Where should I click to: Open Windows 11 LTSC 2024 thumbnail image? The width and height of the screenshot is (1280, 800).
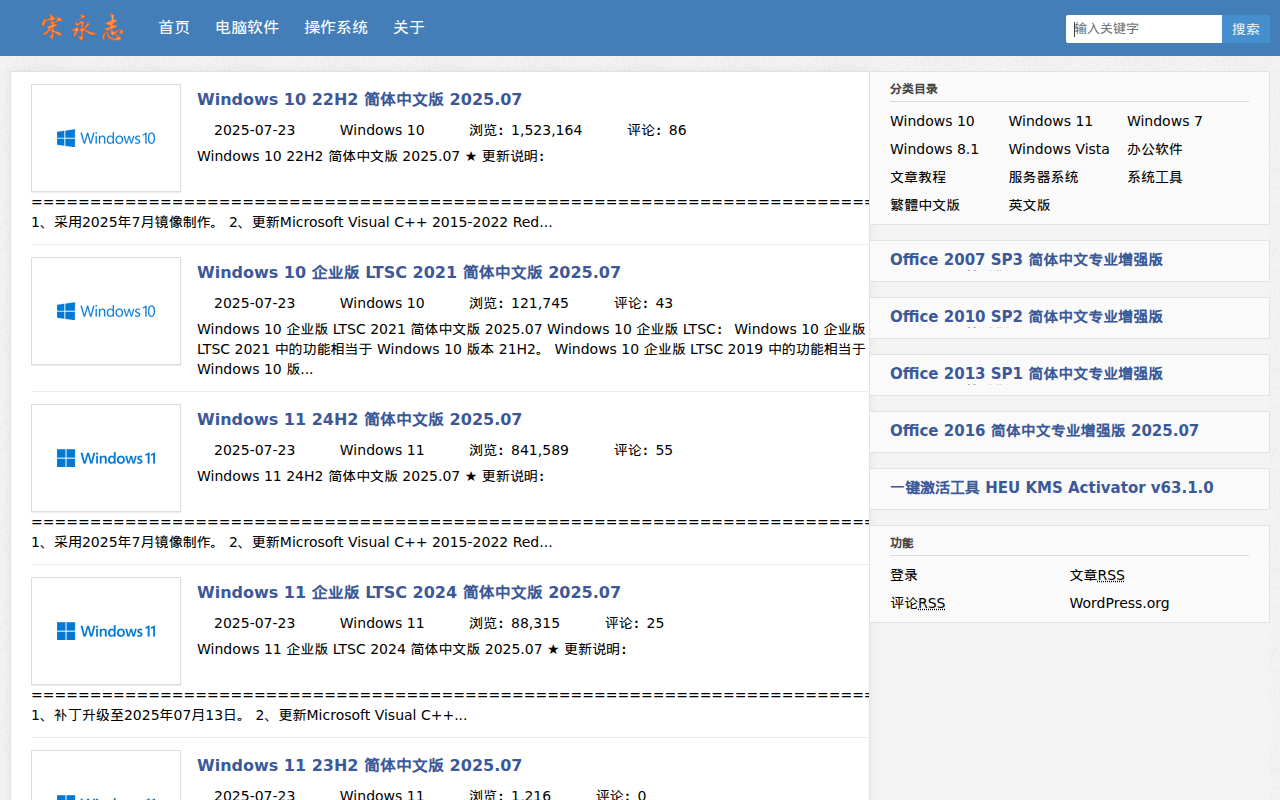point(106,631)
